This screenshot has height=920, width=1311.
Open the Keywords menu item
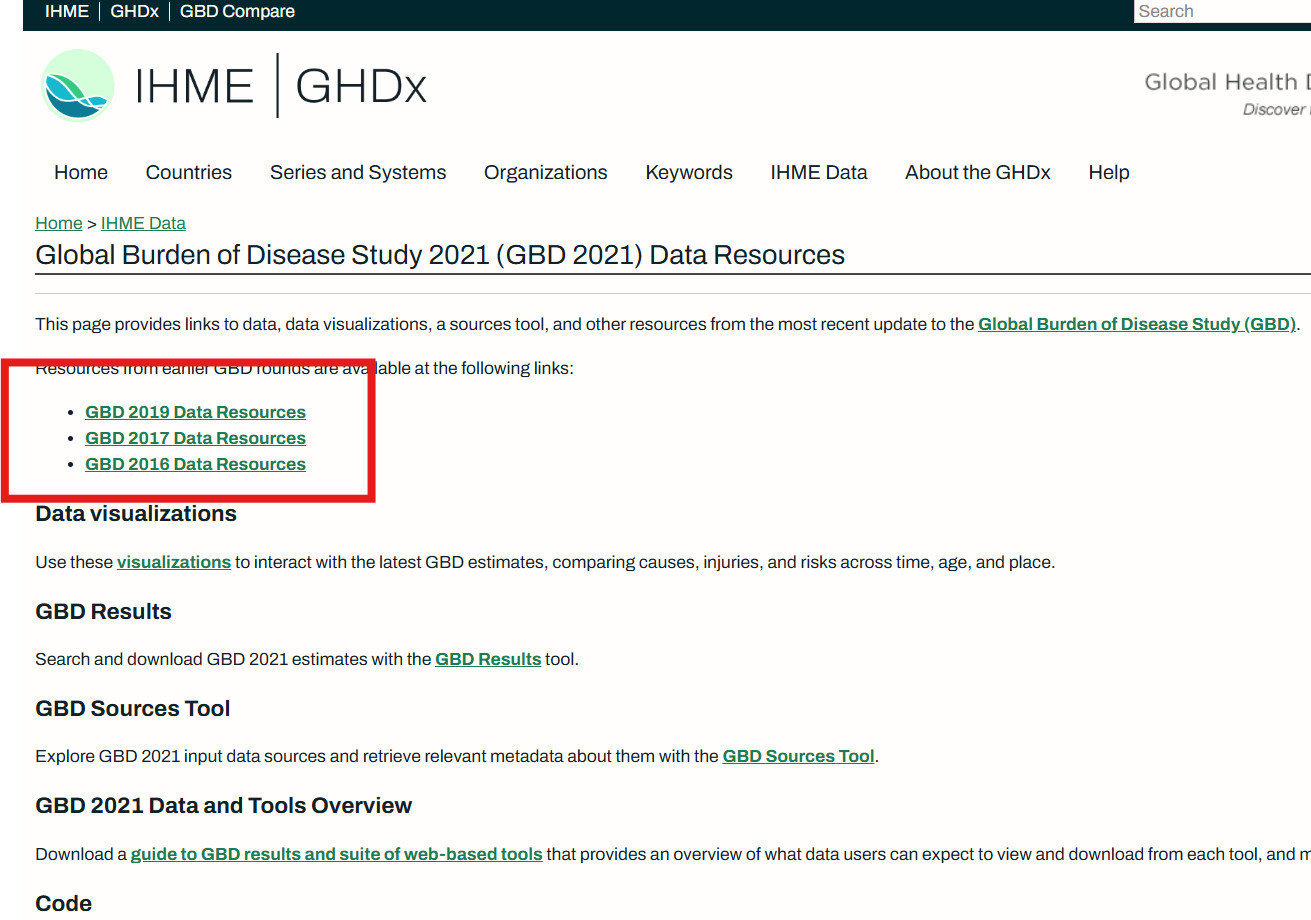click(x=689, y=172)
